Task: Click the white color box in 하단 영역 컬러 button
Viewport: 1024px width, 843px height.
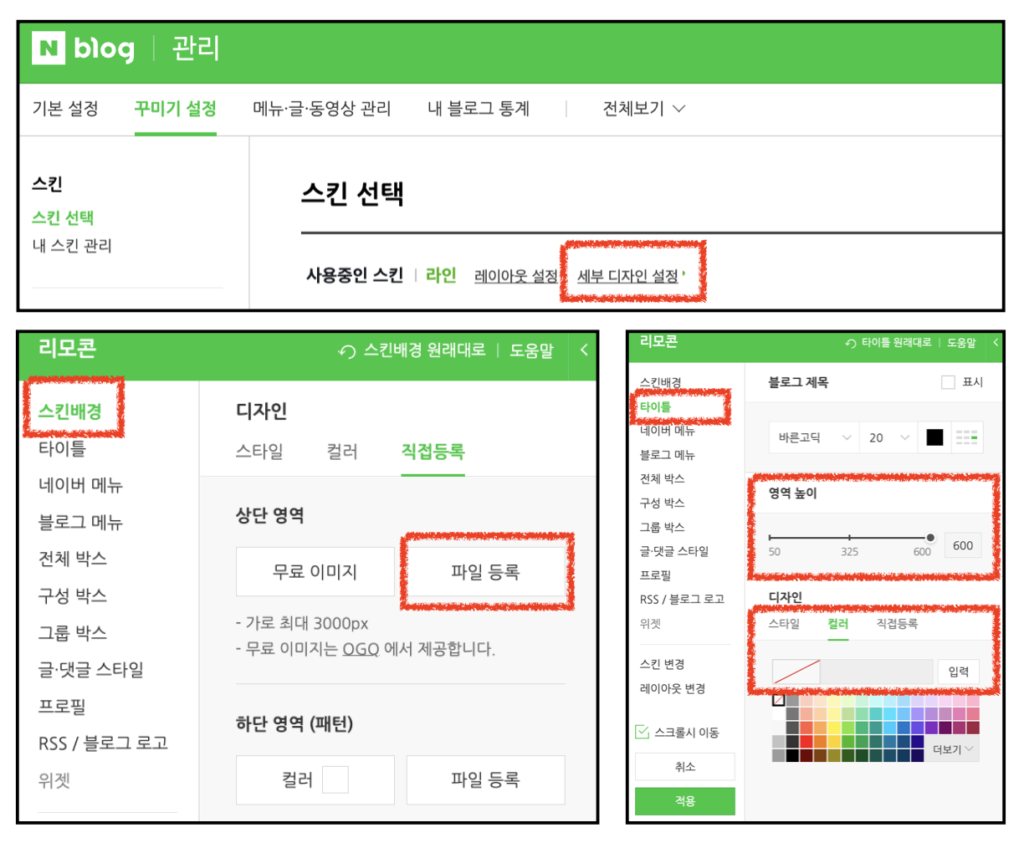Action: click(x=335, y=780)
